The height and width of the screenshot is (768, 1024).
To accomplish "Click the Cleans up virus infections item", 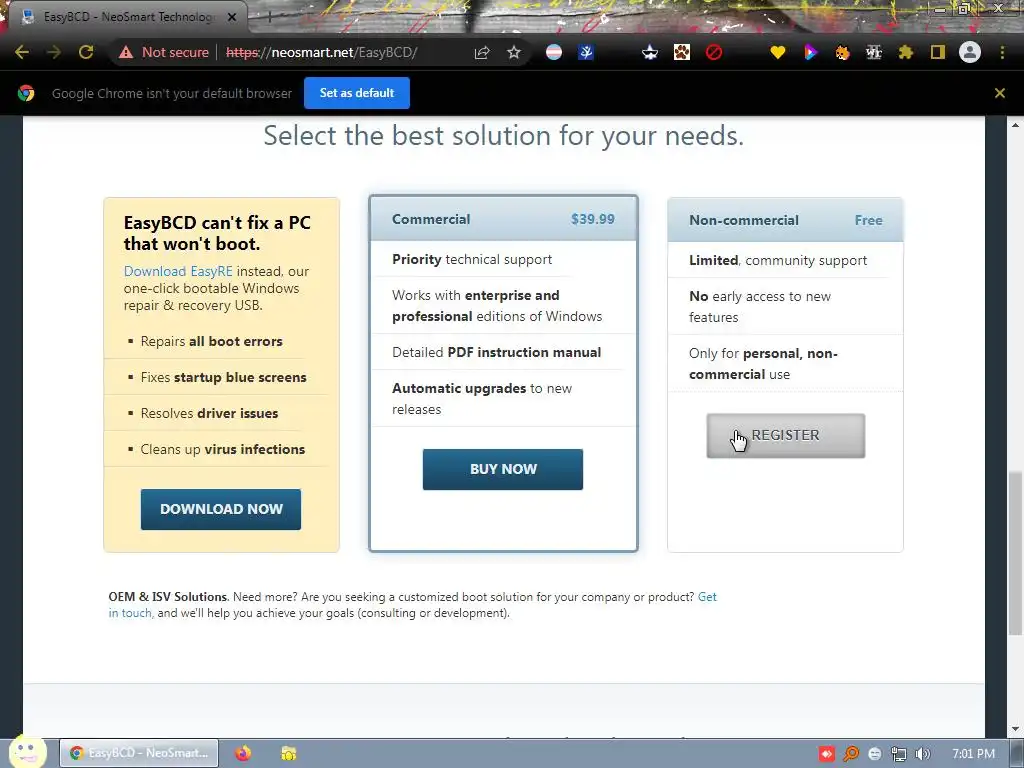I will 223,449.
